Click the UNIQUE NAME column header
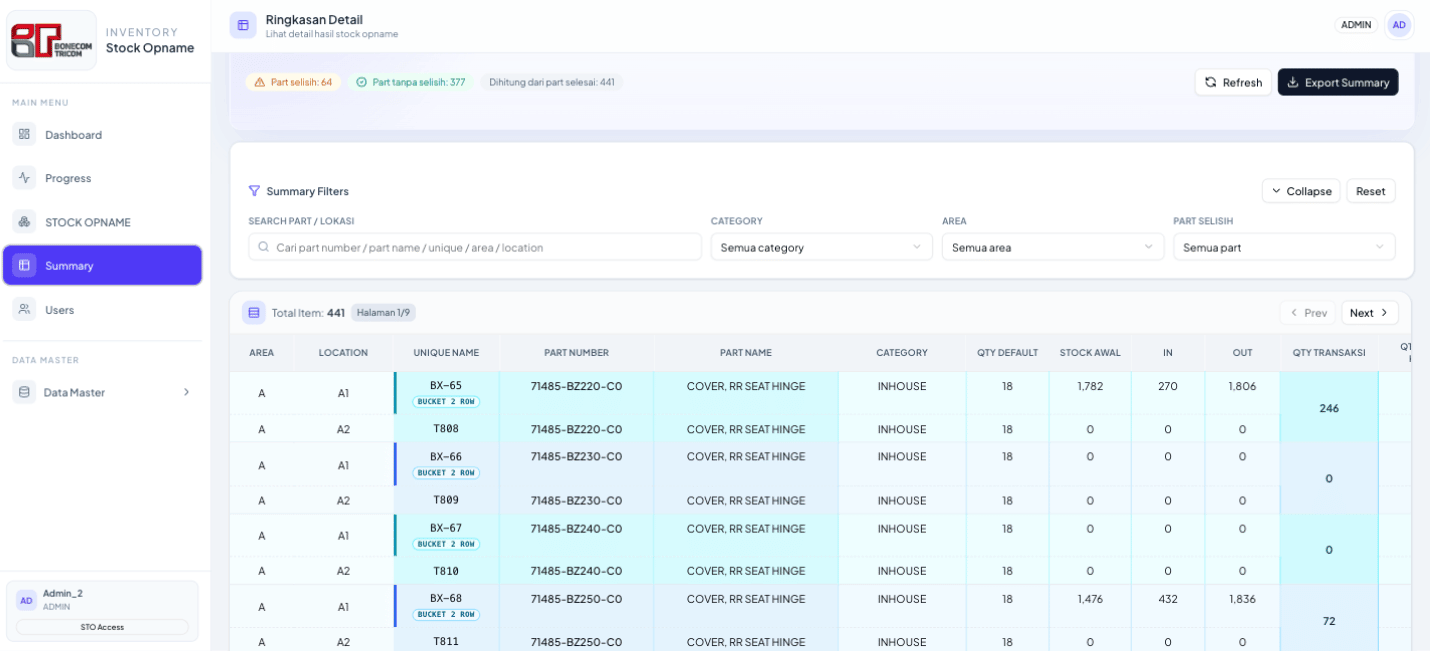The height and width of the screenshot is (651, 1430). coord(446,353)
